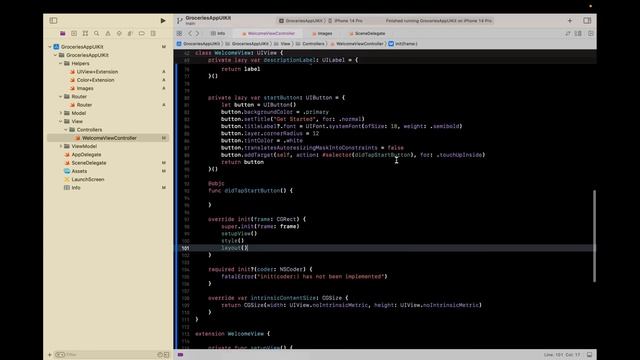Select Color+Extension file in navigator
Image resolution: width=640 pixels, height=360 pixels.
point(95,80)
